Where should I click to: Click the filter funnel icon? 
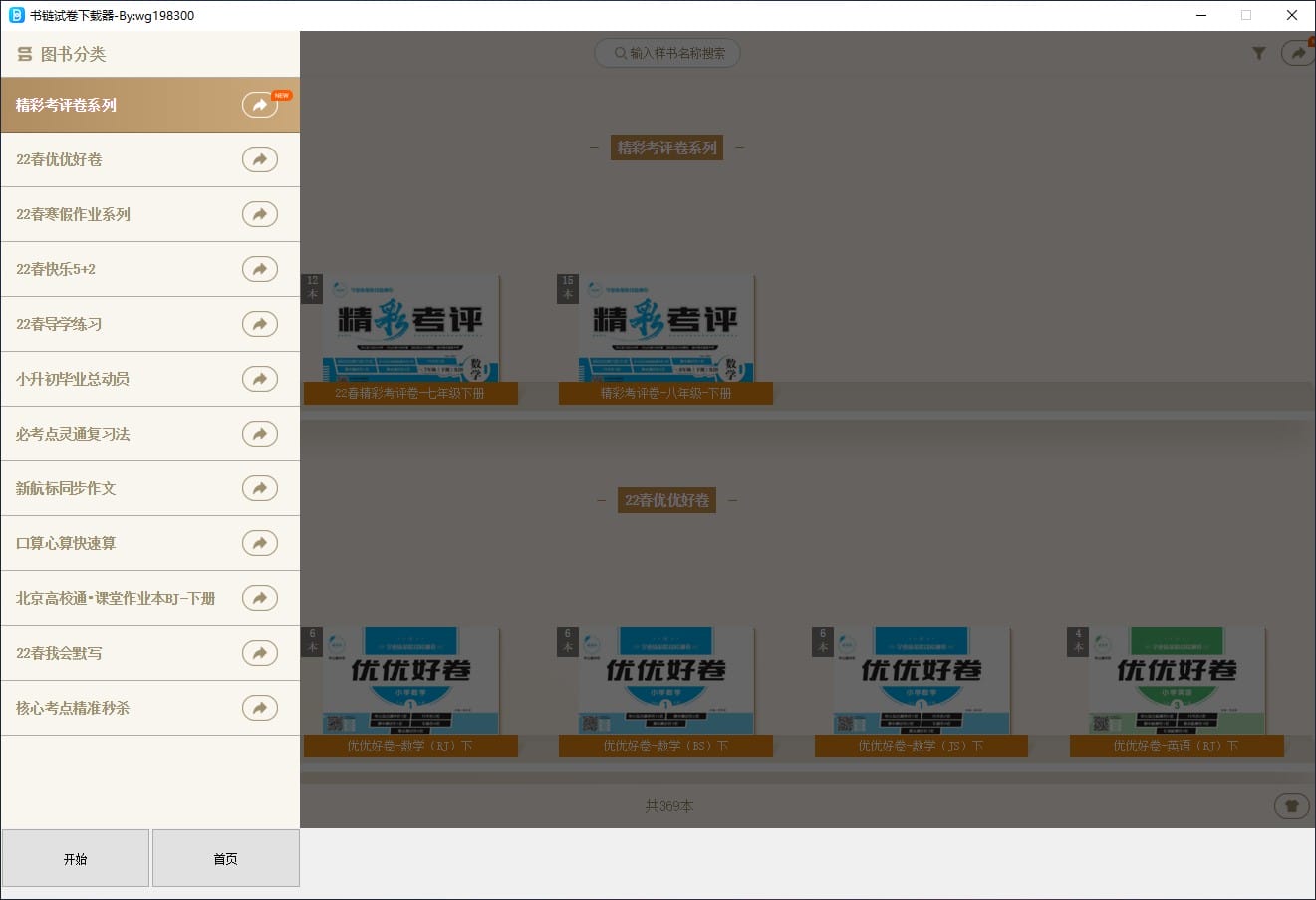1259,53
